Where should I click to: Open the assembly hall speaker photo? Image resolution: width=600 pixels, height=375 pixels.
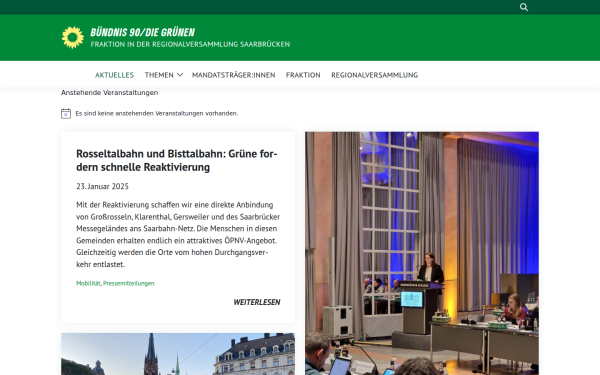tap(422, 253)
